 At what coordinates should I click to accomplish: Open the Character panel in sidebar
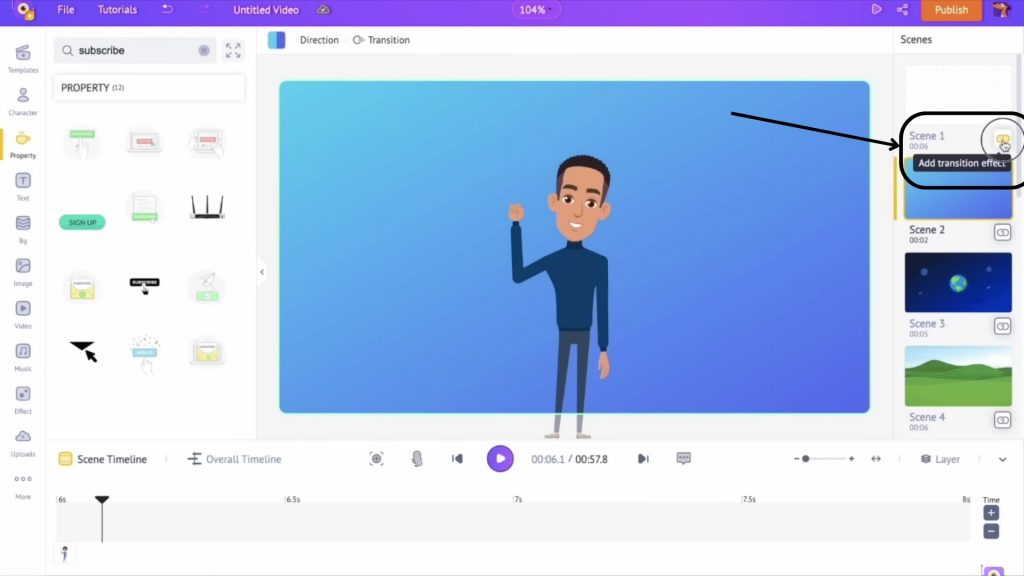point(22,100)
